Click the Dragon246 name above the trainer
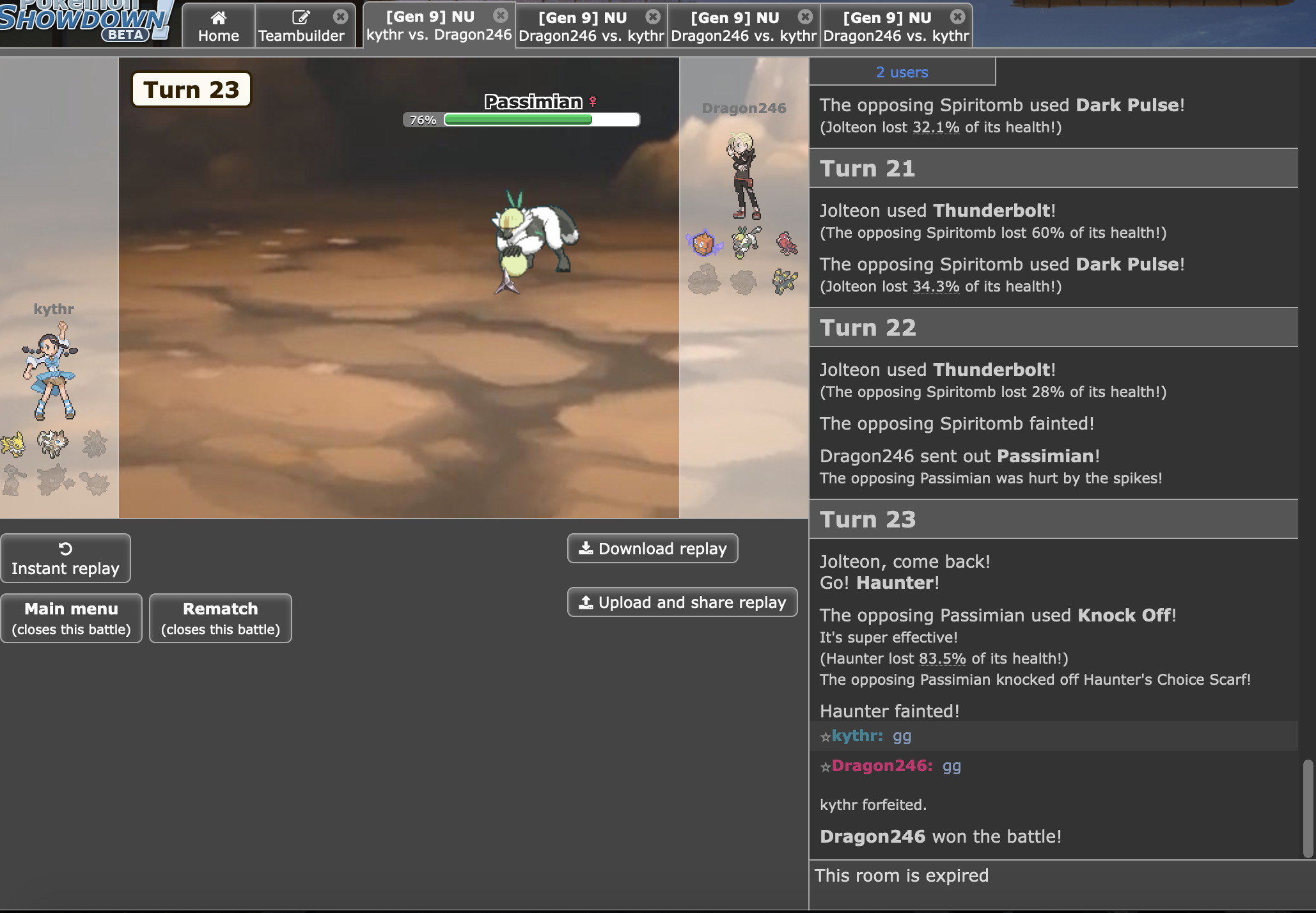 point(744,108)
